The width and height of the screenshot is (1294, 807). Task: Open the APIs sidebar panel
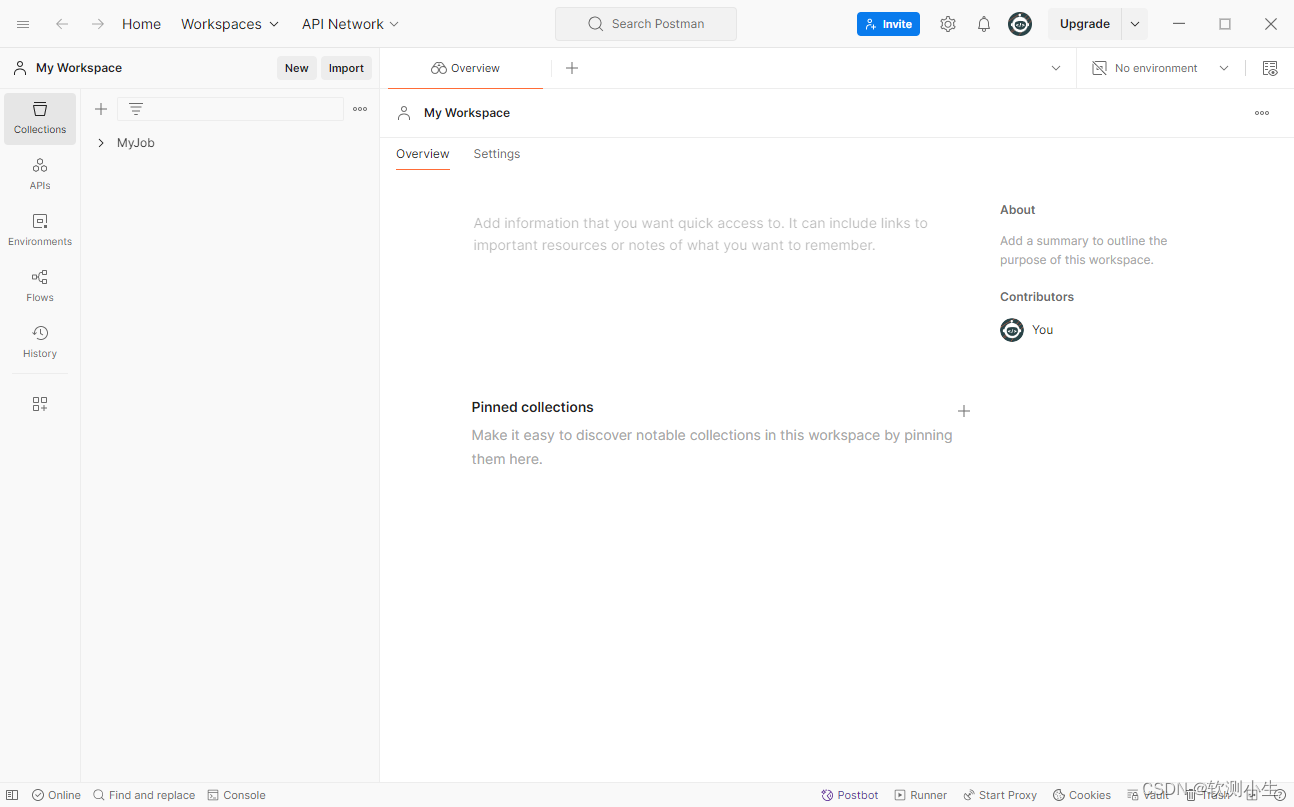(x=40, y=174)
